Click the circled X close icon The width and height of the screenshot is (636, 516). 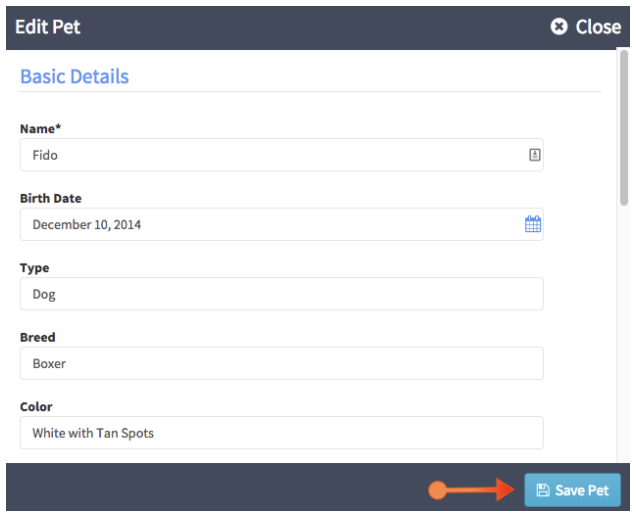(x=559, y=27)
